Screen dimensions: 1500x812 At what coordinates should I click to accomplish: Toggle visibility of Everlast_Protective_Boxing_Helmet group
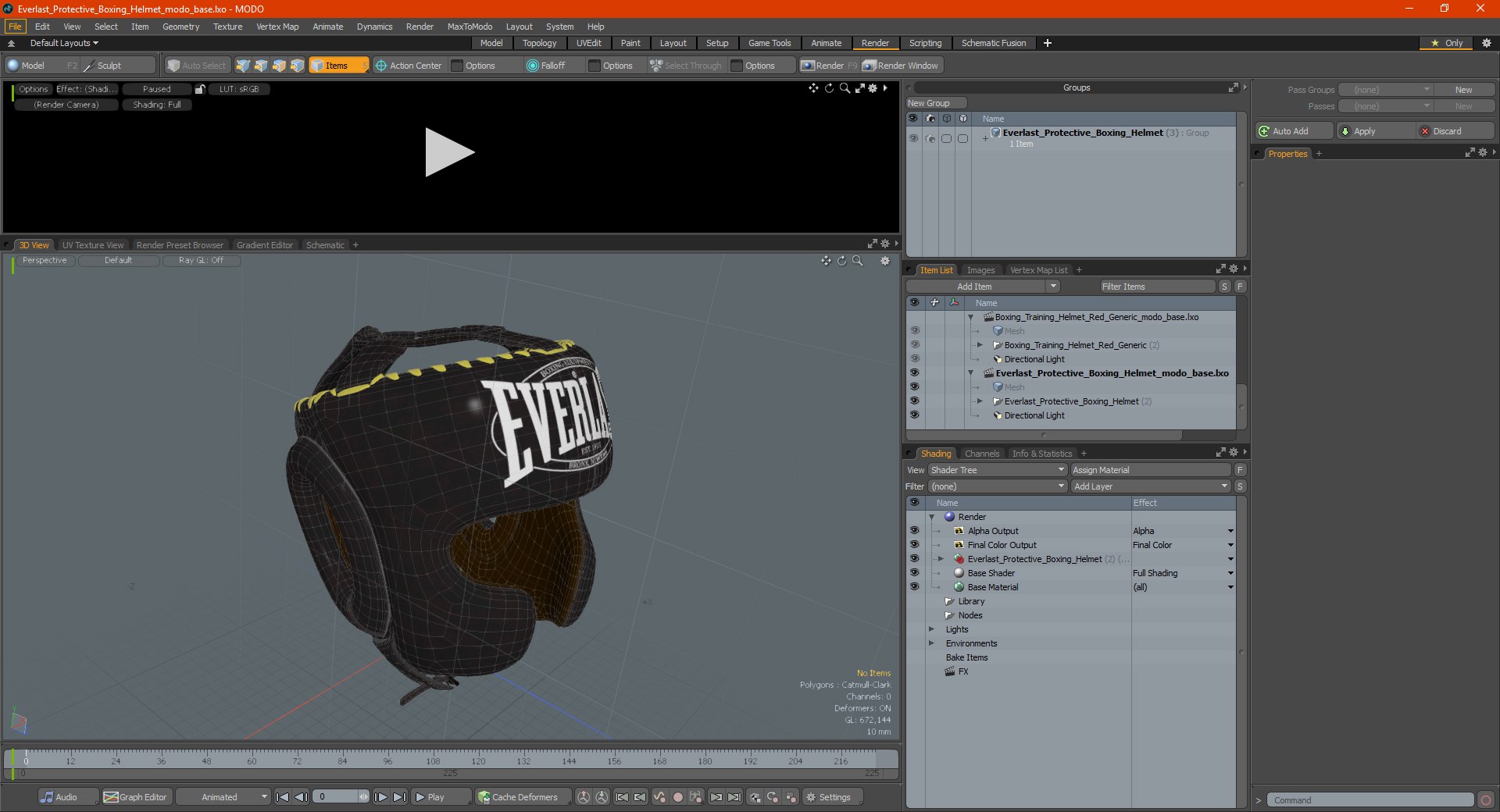tap(913, 138)
